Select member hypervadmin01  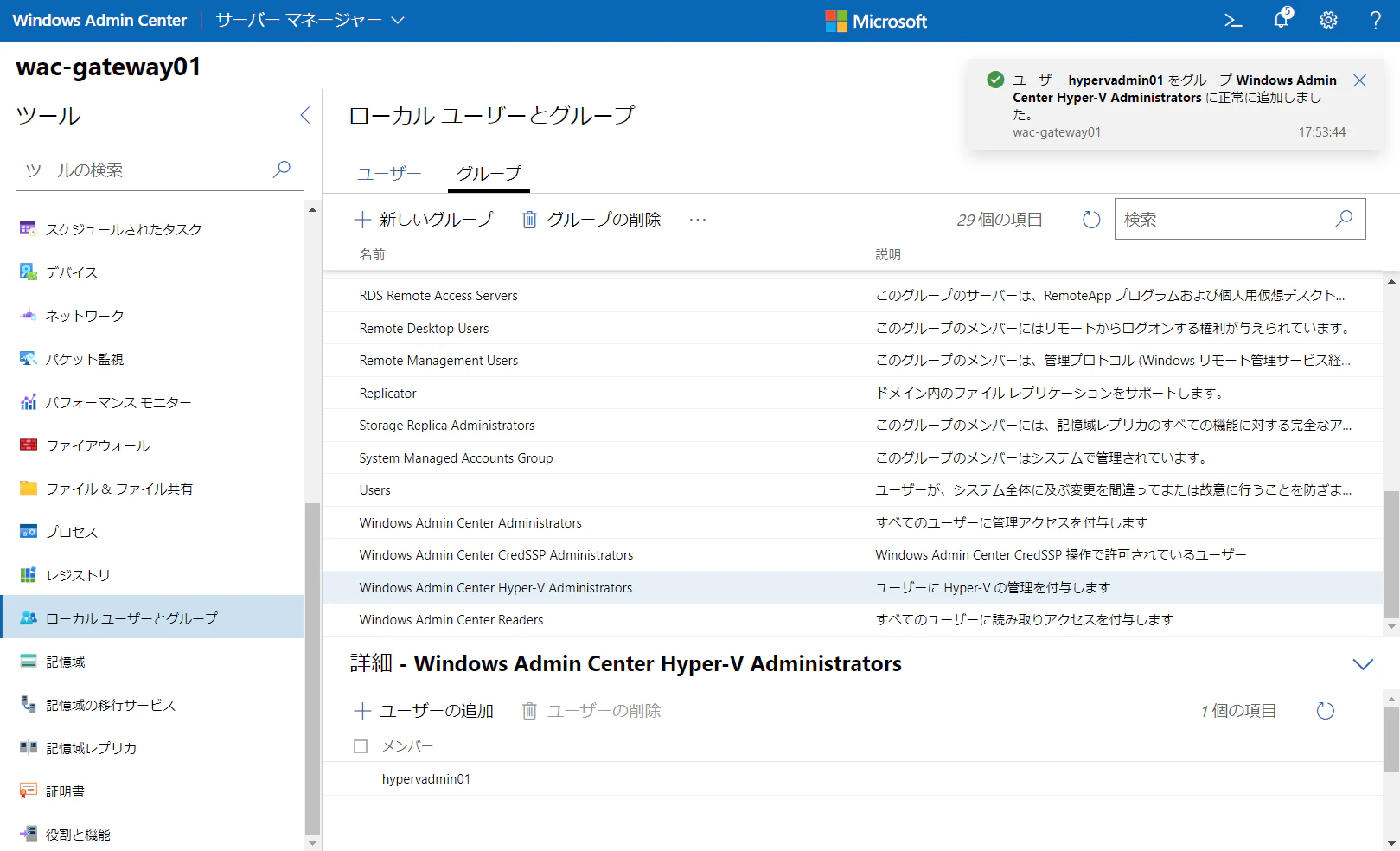coord(853,779)
